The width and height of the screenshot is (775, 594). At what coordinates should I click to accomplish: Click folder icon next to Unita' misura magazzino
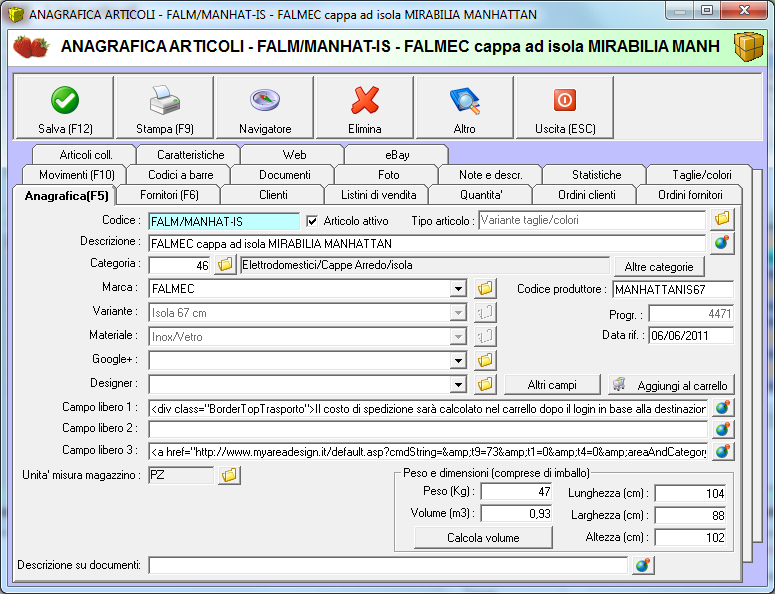pos(229,475)
